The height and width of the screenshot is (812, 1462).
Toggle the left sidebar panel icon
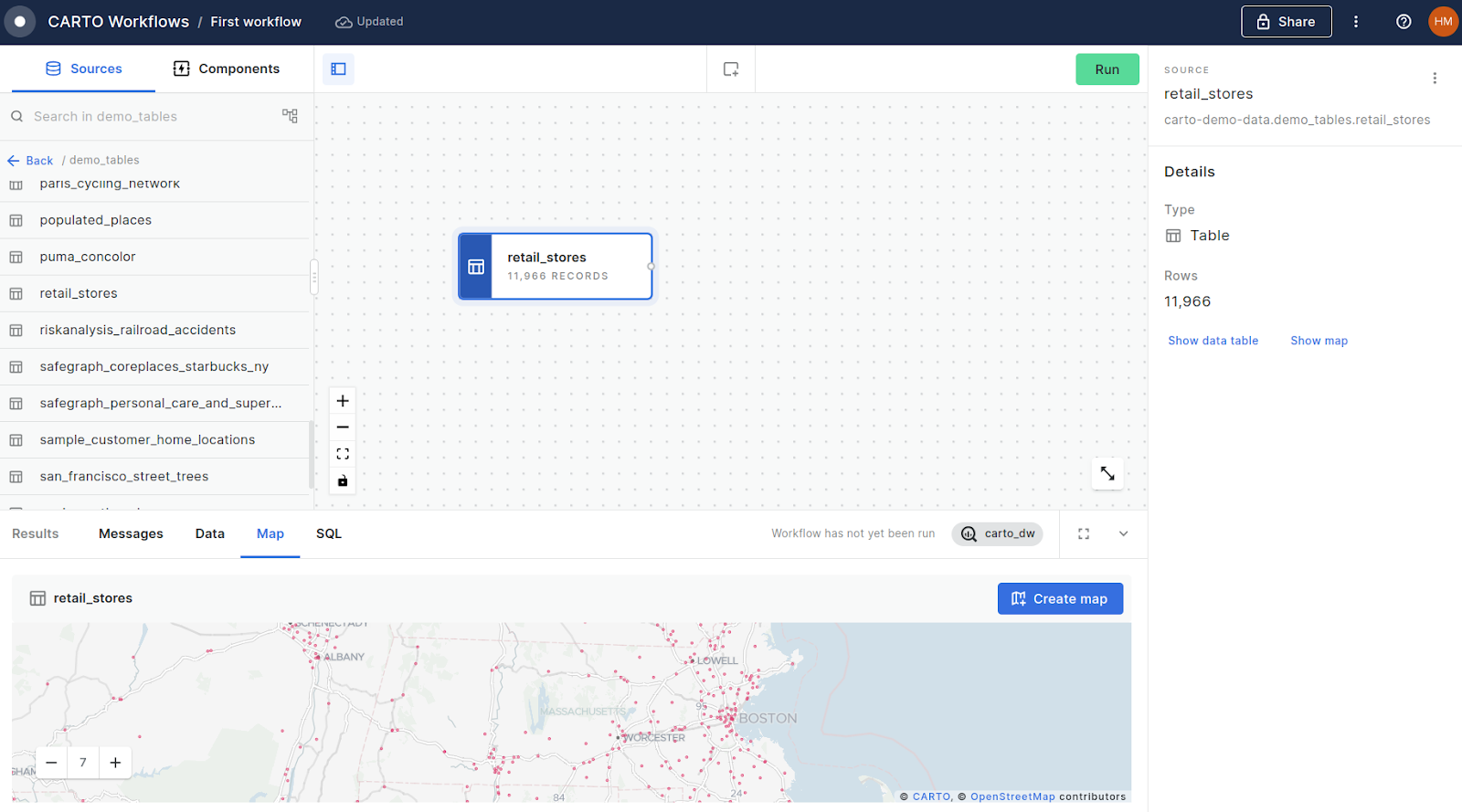click(x=338, y=69)
